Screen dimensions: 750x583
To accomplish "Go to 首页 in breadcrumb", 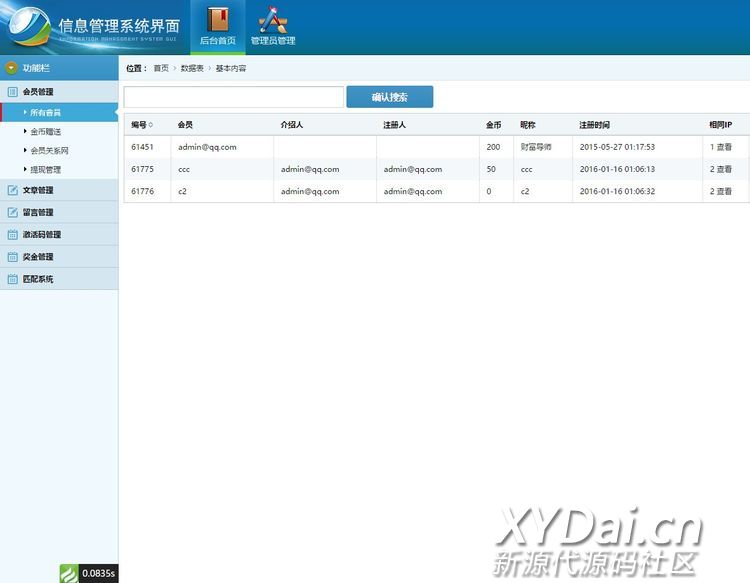I will coord(161,68).
